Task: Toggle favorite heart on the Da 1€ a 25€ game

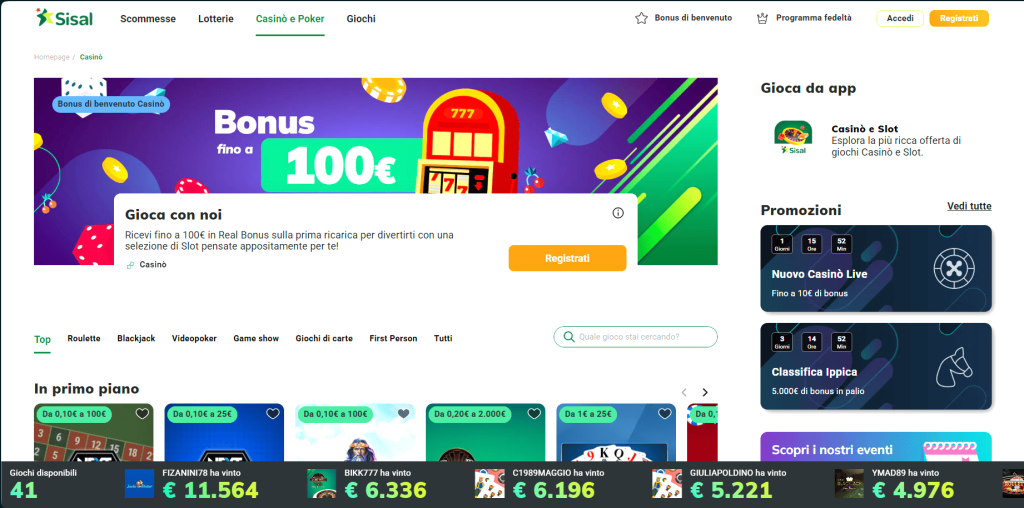Action: tap(665, 413)
